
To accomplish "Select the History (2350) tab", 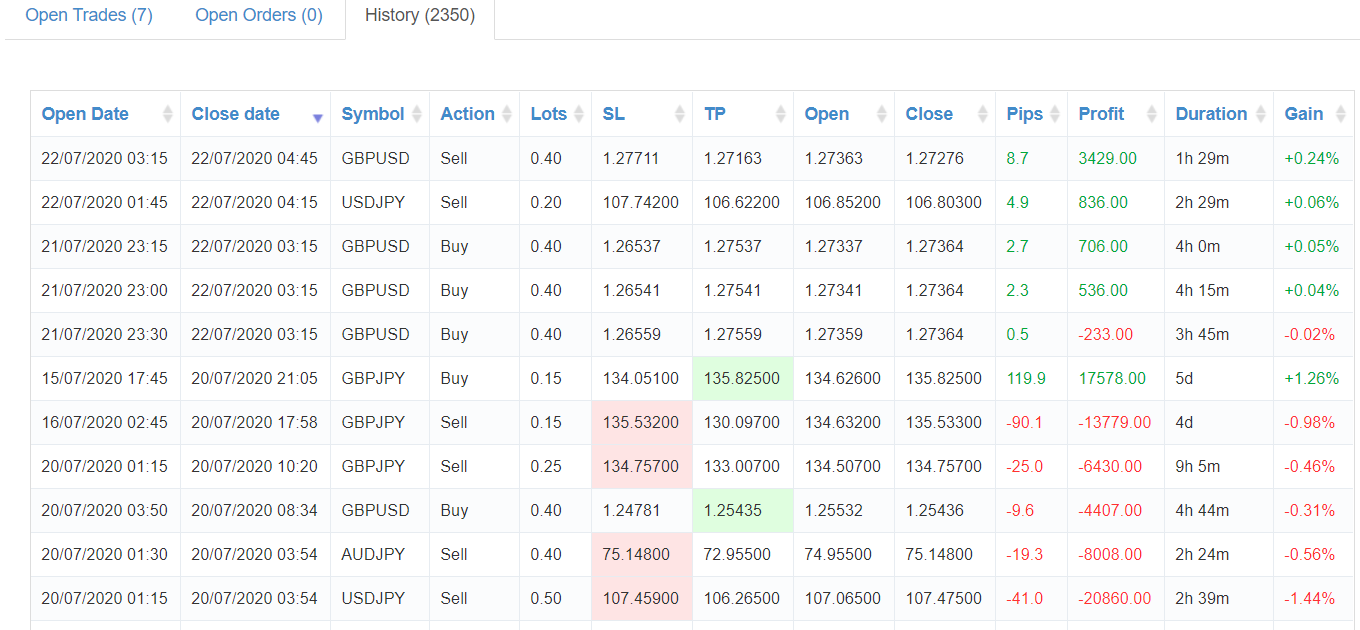I will tap(420, 16).
